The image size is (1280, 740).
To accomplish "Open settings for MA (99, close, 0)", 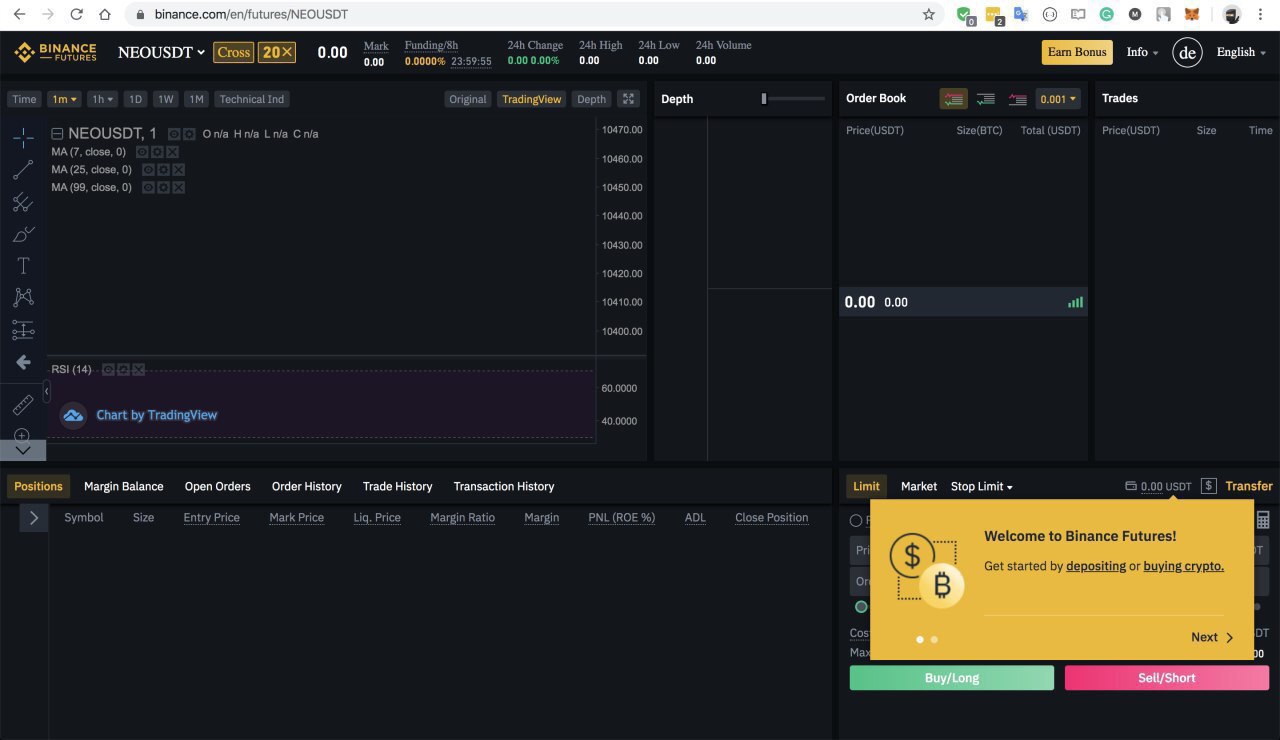I will (163, 188).
